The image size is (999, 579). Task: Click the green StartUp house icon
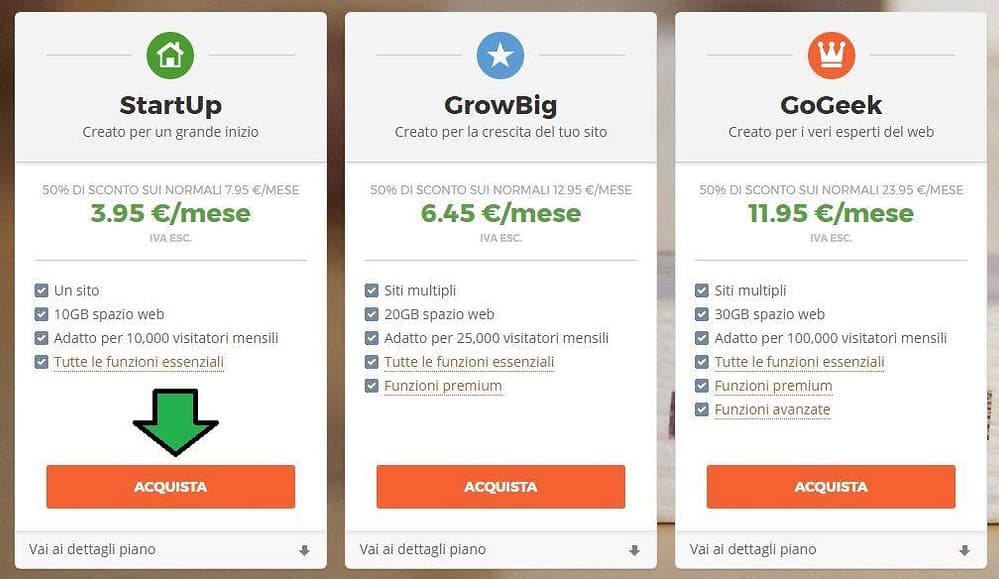point(170,55)
